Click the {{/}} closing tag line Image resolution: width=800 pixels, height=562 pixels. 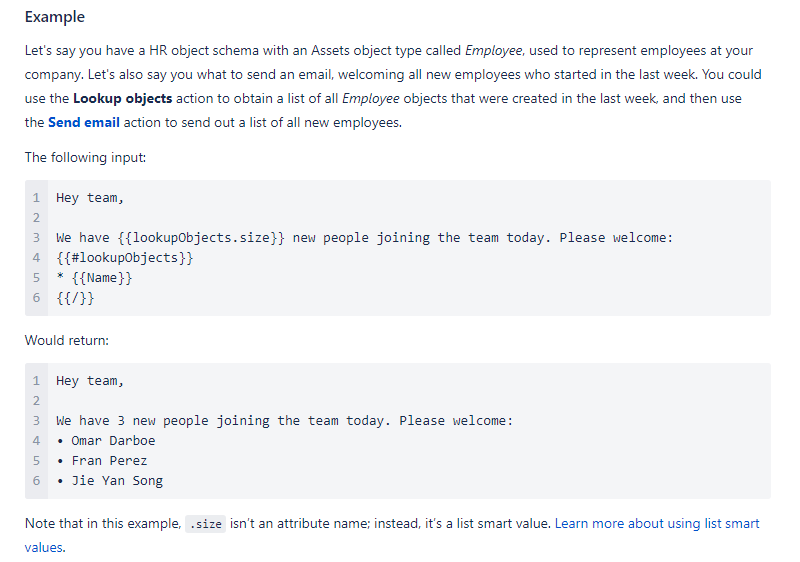[75, 298]
